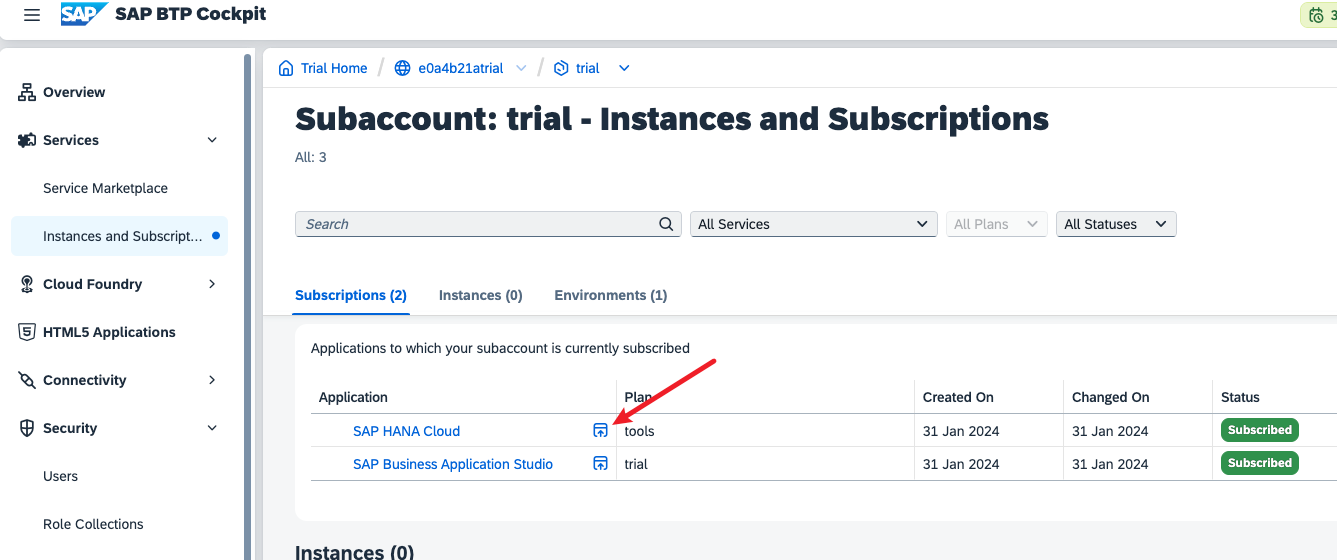
Task: Expand the trial subaccount breadcrumb dropdown
Action: [x=624, y=68]
